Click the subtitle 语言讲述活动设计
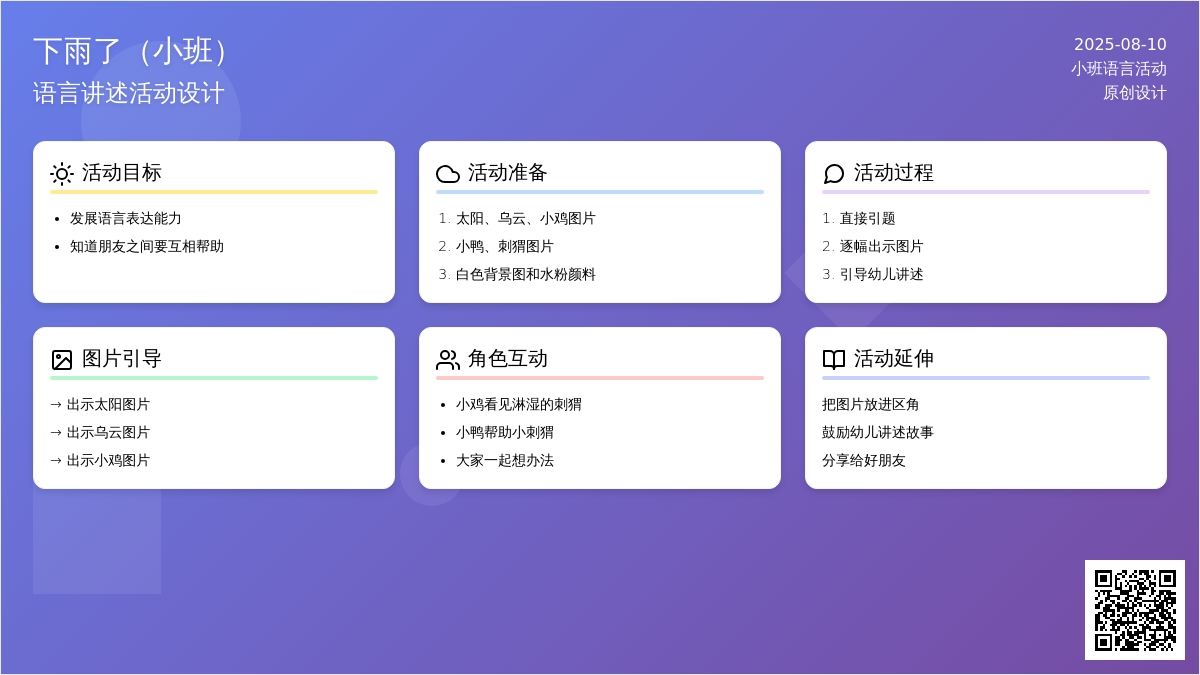Screen dimensions: 1200x675 click(x=129, y=93)
